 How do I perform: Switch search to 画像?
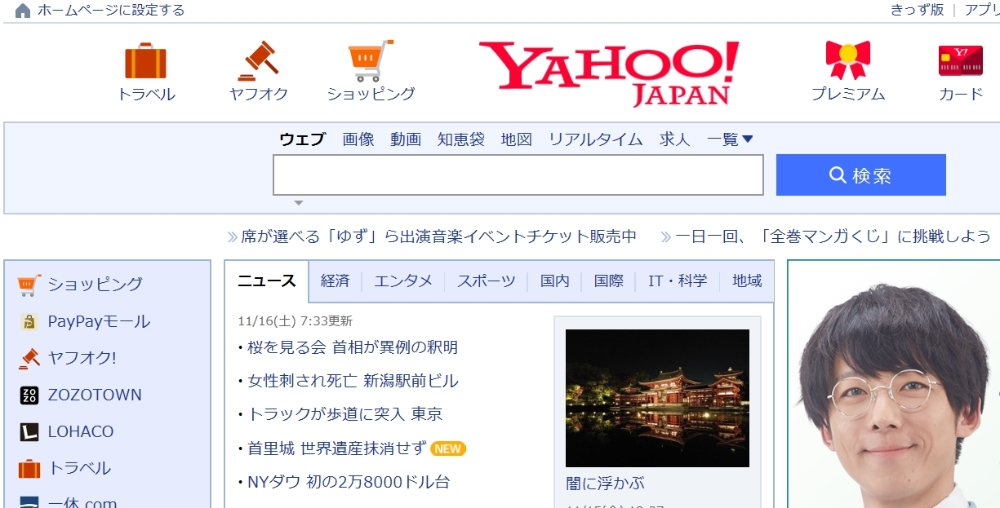(358, 139)
